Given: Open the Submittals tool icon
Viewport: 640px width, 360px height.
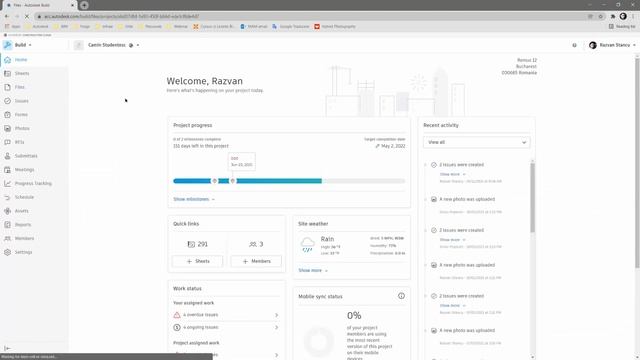Looking at the screenshot, I should [7, 156].
